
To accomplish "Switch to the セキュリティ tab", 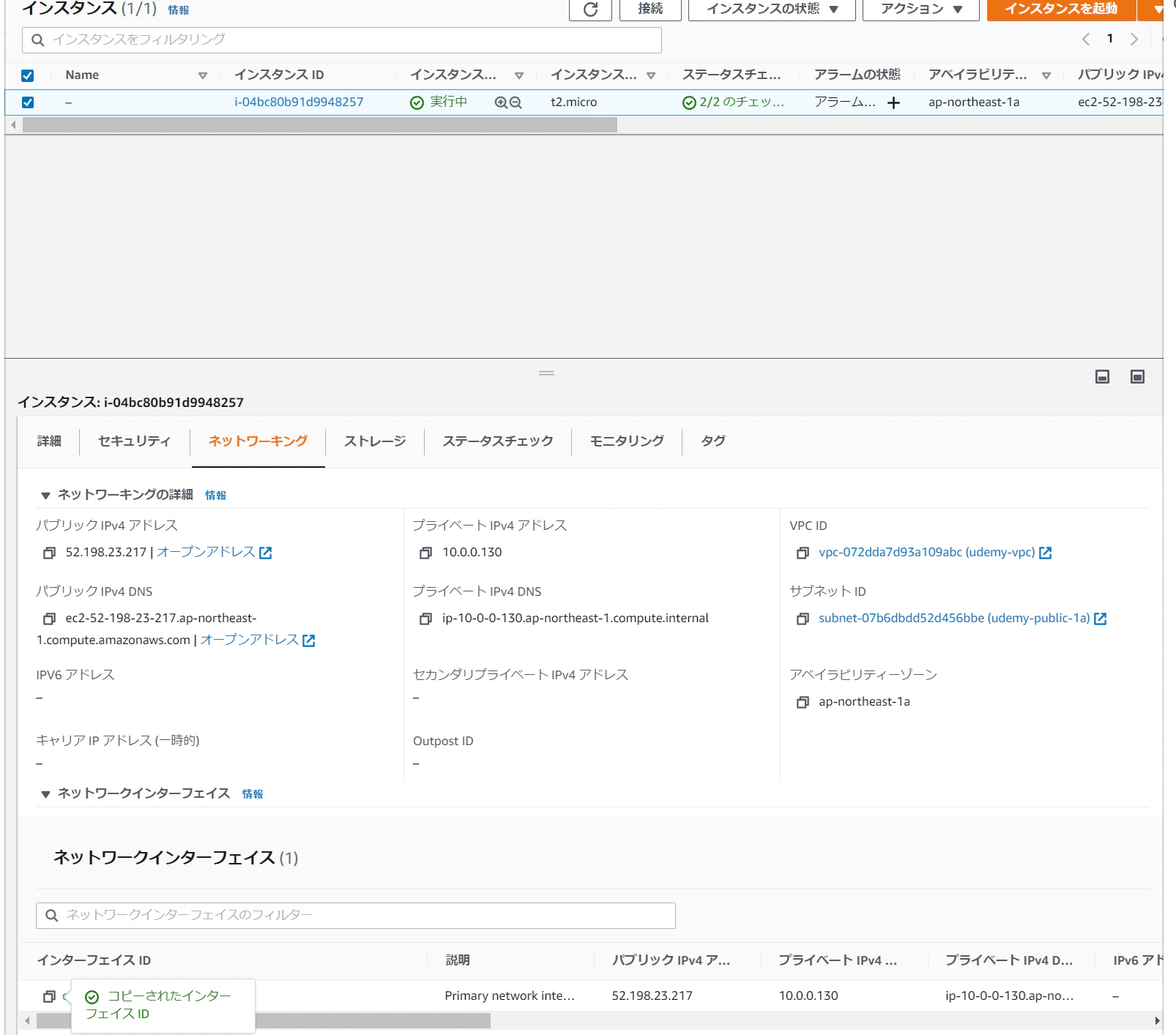I will coord(134,441).
